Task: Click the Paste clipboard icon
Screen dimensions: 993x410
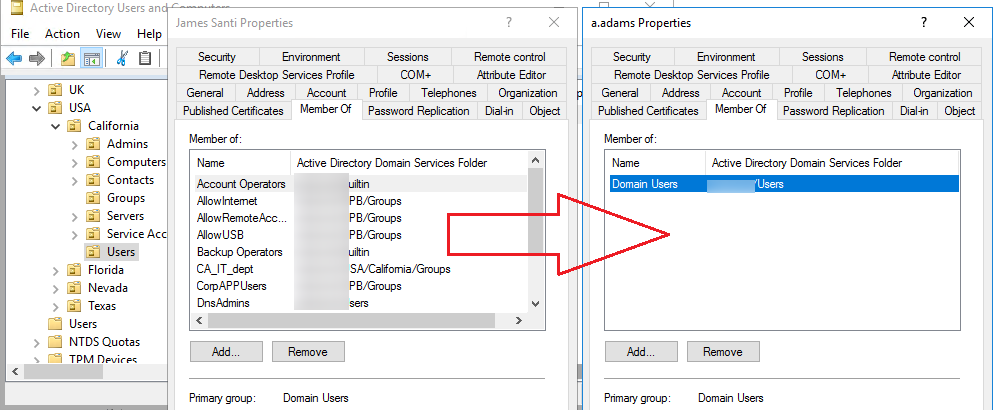Action: 145,59
